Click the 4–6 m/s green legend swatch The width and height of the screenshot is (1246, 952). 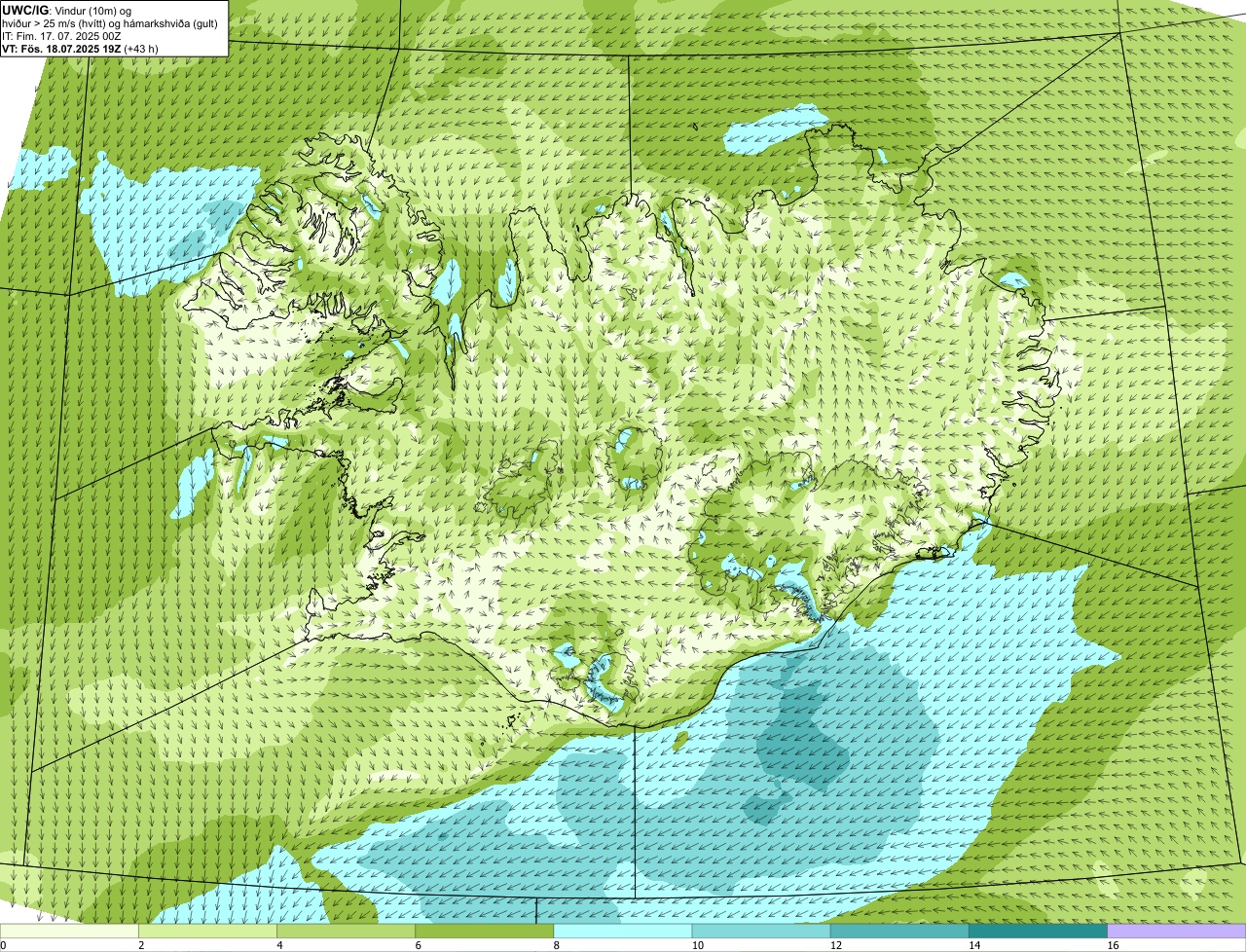pyautogui.click(x=347, y=932)
